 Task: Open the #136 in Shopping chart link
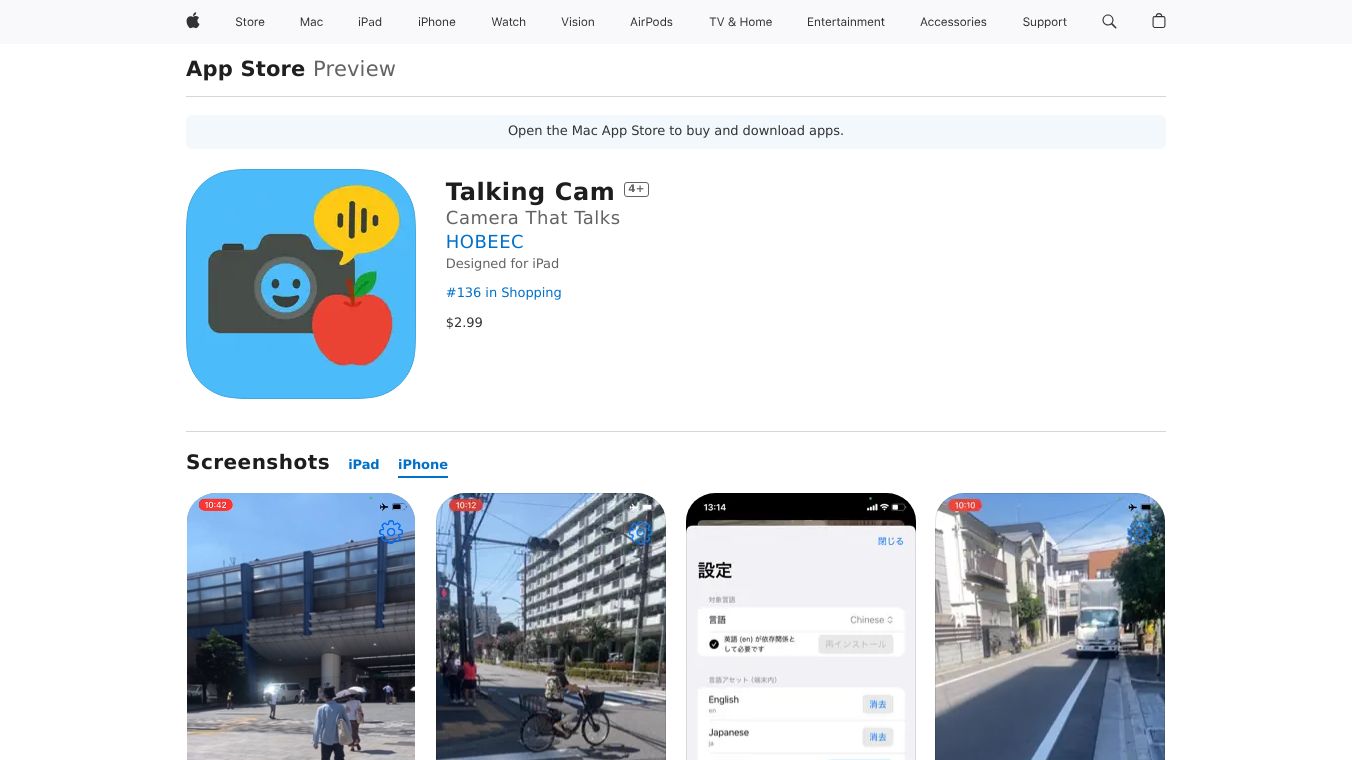click(504, 292)
